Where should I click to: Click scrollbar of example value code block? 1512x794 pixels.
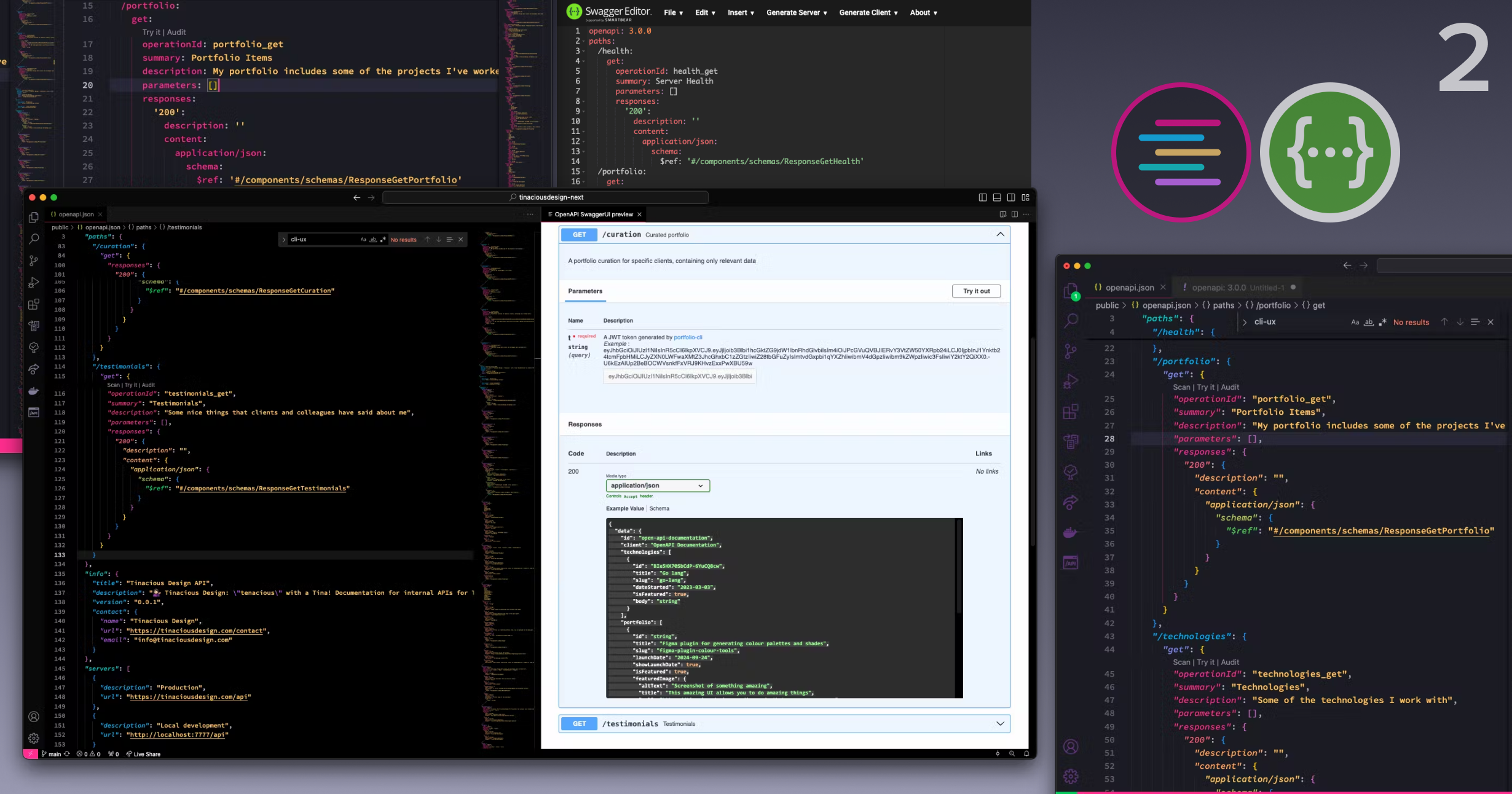point(958,565)
